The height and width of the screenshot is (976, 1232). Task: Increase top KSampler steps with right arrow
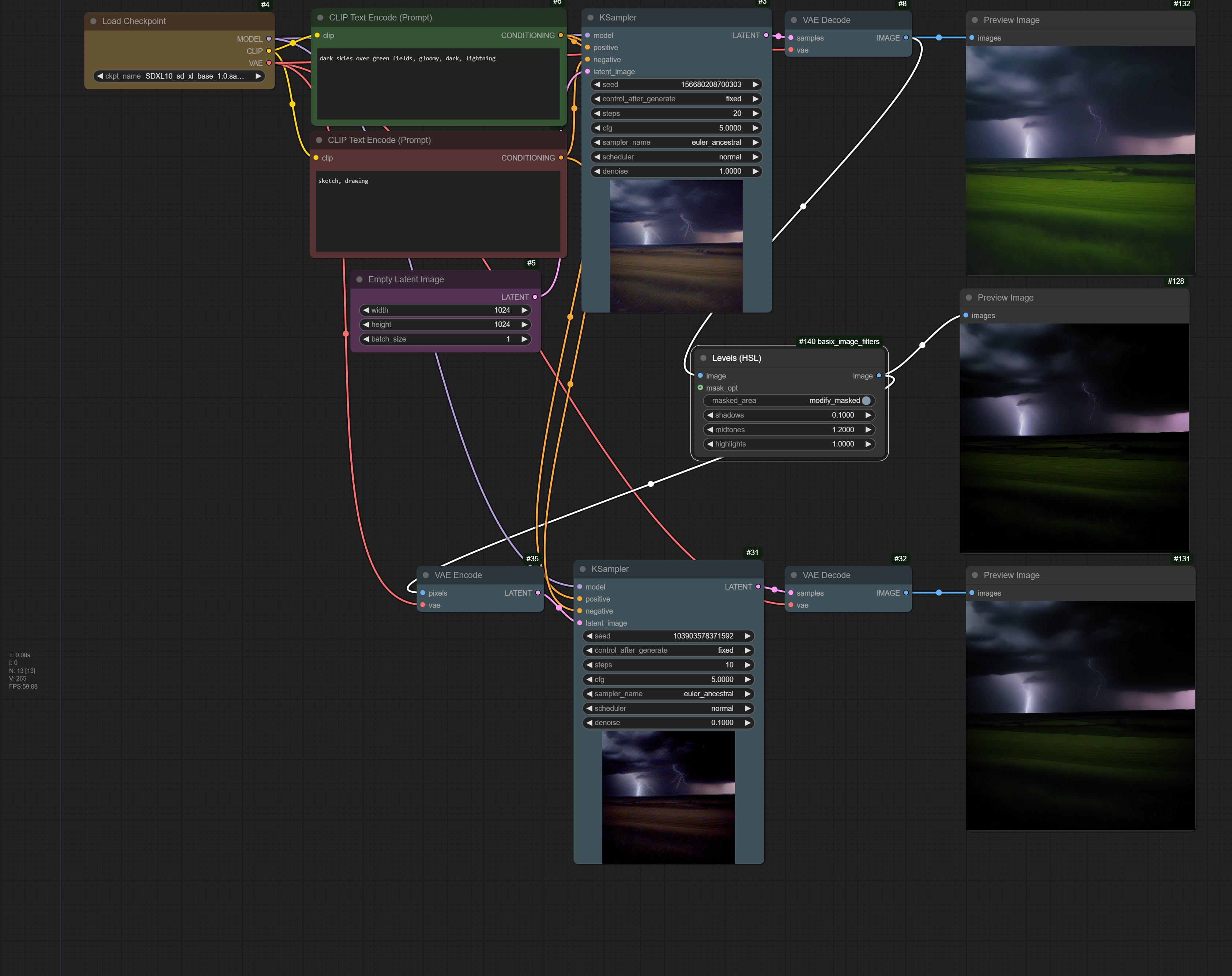pos(756,113)
